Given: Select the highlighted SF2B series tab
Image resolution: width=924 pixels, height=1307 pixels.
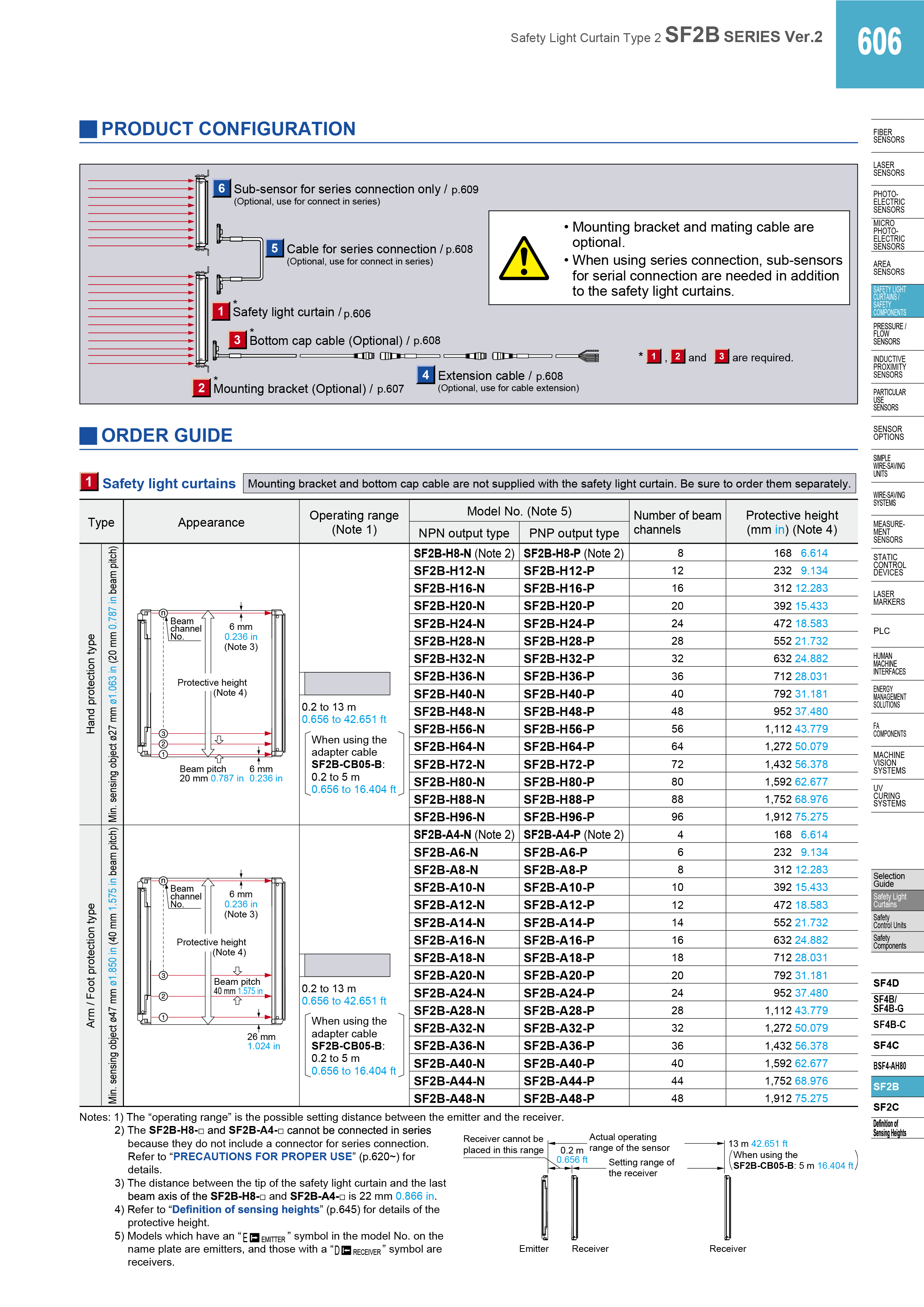Looking at the screenshot, I should point(897,1087).
